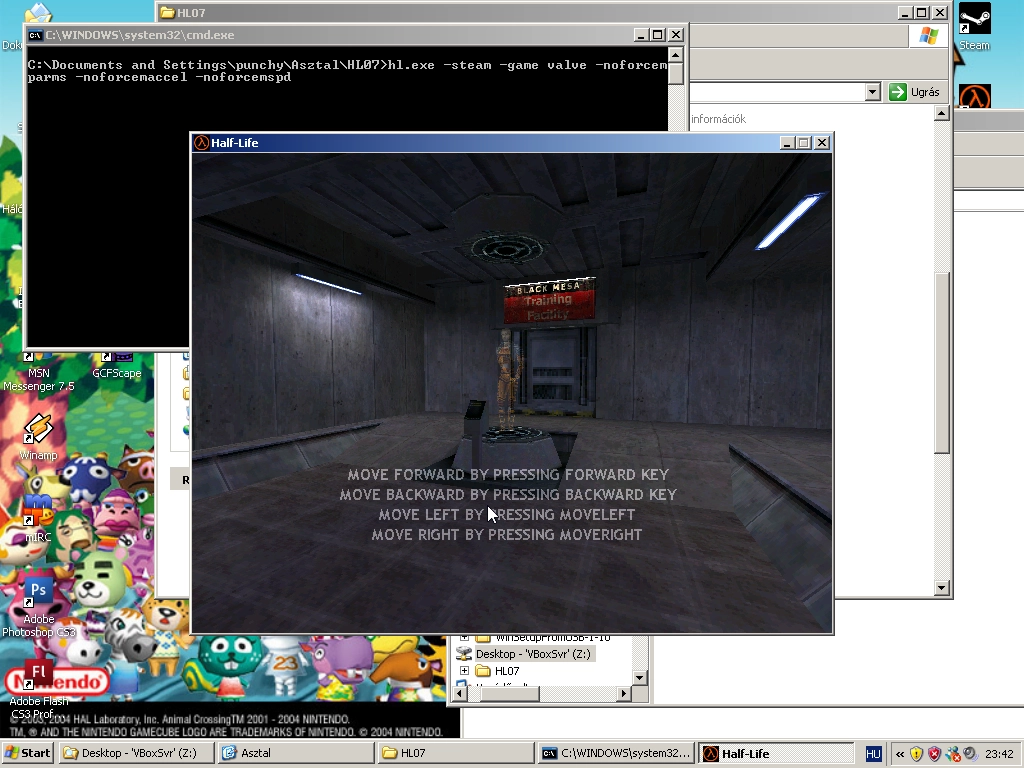Open the yellow security shield tray icon

pos(916,754)
